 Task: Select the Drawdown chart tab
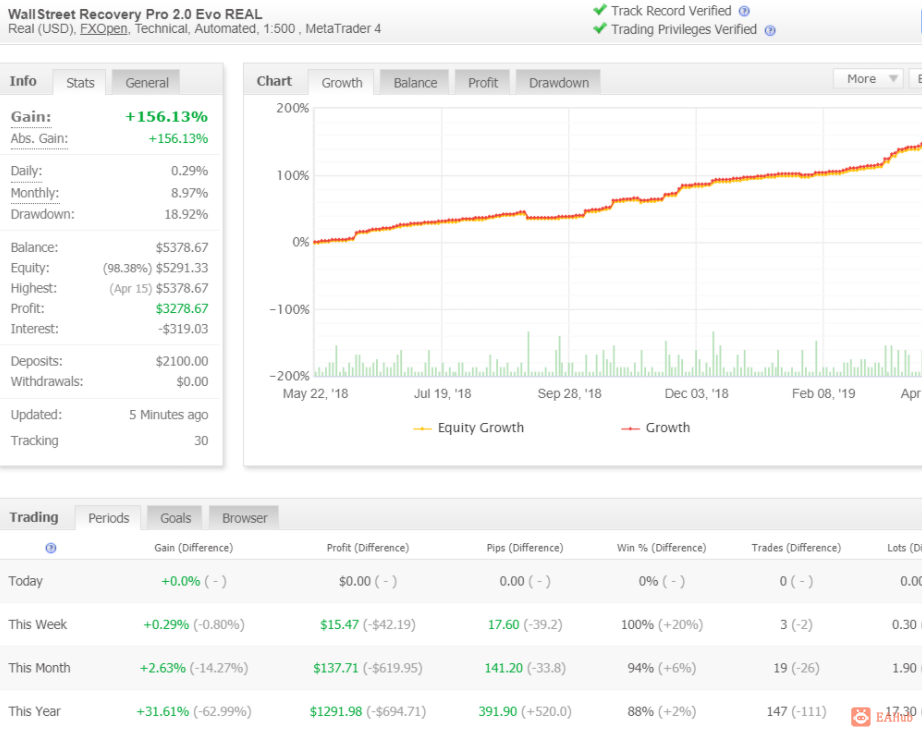point(559,83)
